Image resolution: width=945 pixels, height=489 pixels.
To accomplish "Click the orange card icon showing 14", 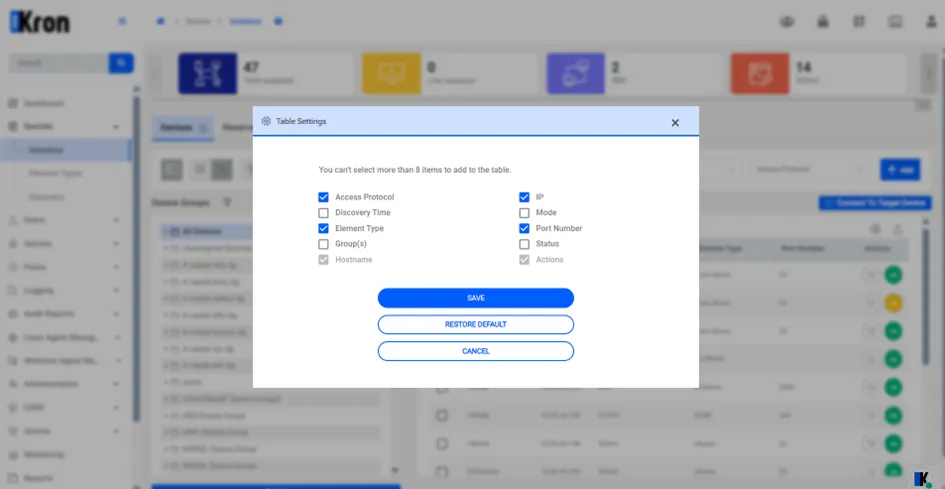I will [760, 74].
